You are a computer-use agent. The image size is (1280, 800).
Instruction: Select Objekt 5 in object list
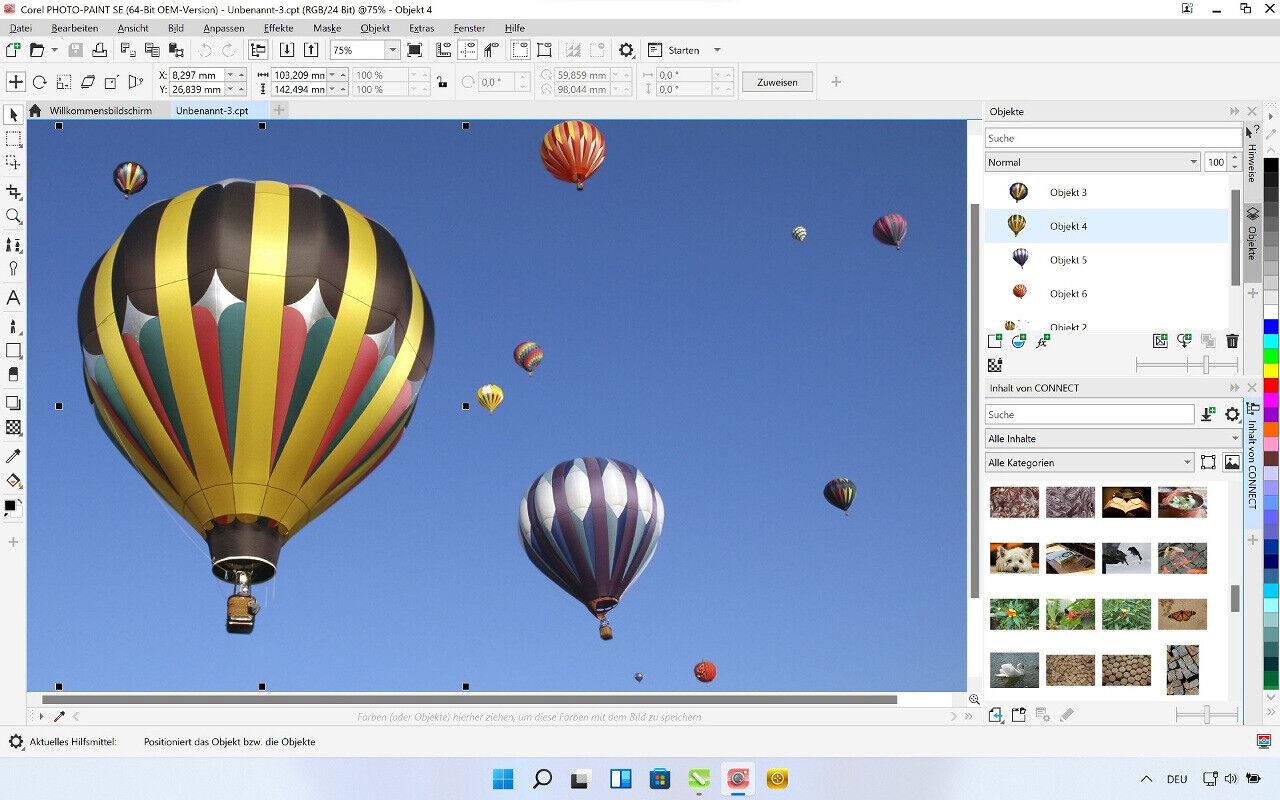tap(1106, 260)
